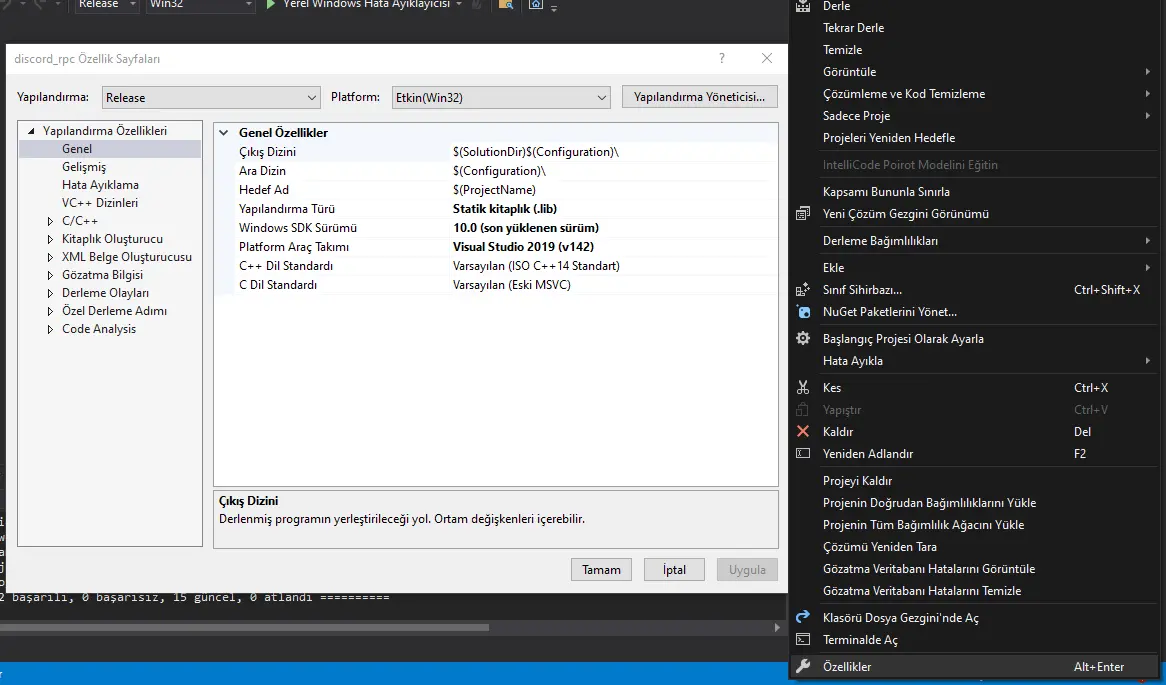Click the red X icon beside Kaldır

coord(803,432)
